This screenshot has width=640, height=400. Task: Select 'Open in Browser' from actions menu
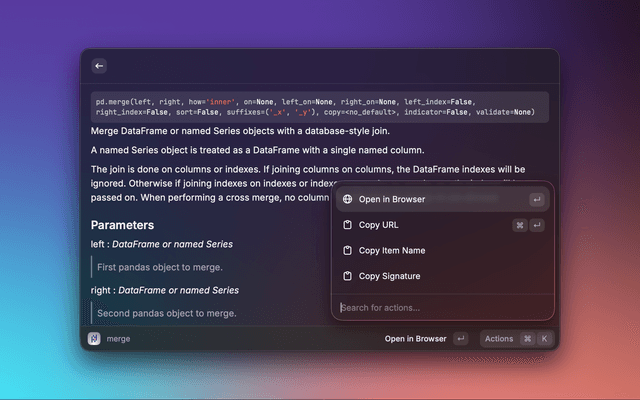coord(392,199)
